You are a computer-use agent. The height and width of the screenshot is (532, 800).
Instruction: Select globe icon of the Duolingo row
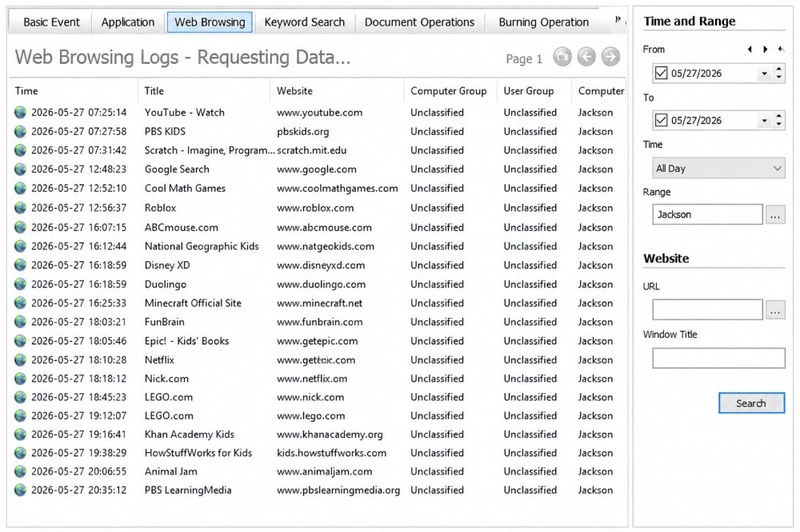pyautogui.click(x=20, y=284)
